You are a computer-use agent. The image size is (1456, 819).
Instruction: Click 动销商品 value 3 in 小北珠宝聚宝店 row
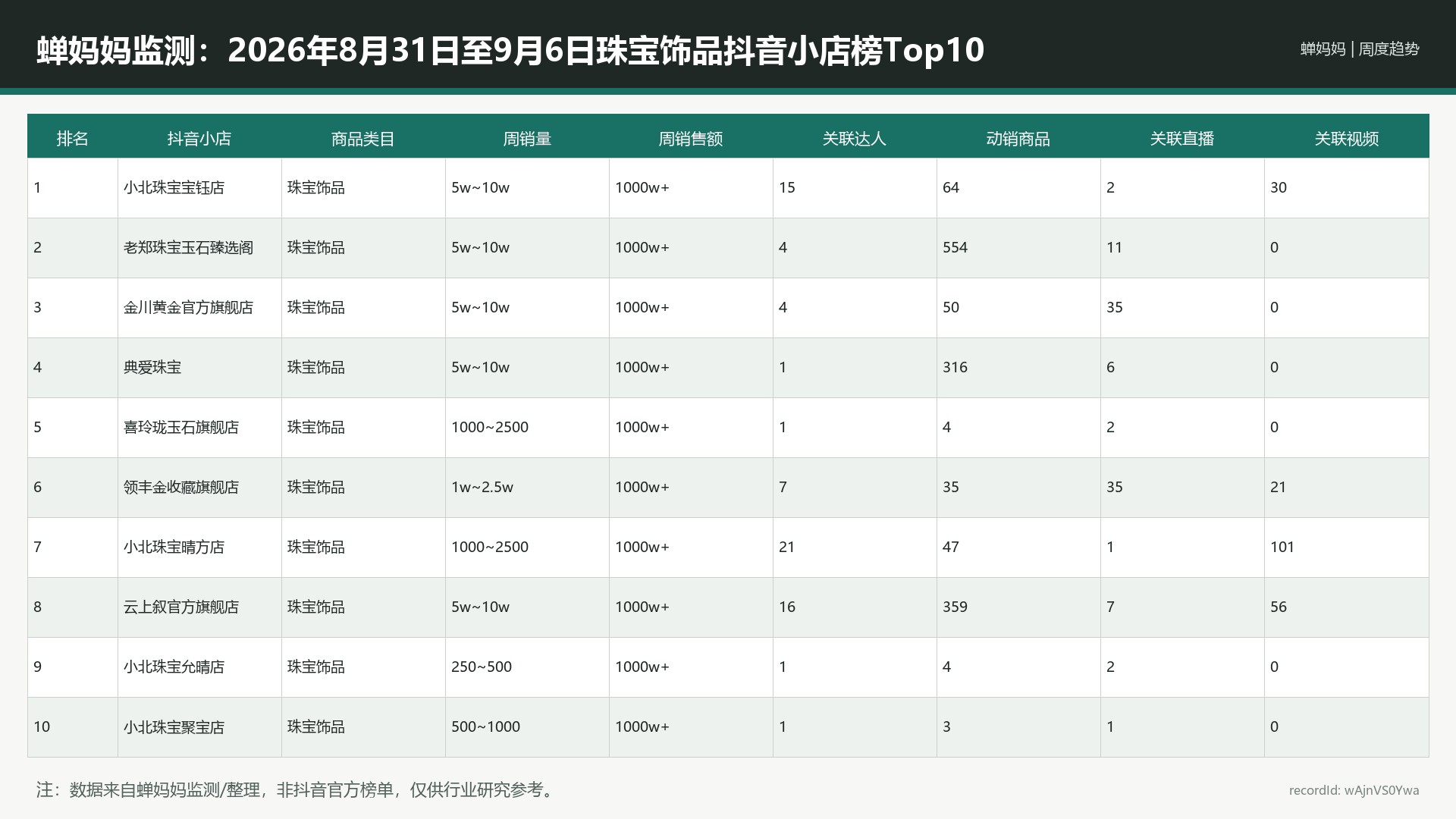click(x=946, y=726)
